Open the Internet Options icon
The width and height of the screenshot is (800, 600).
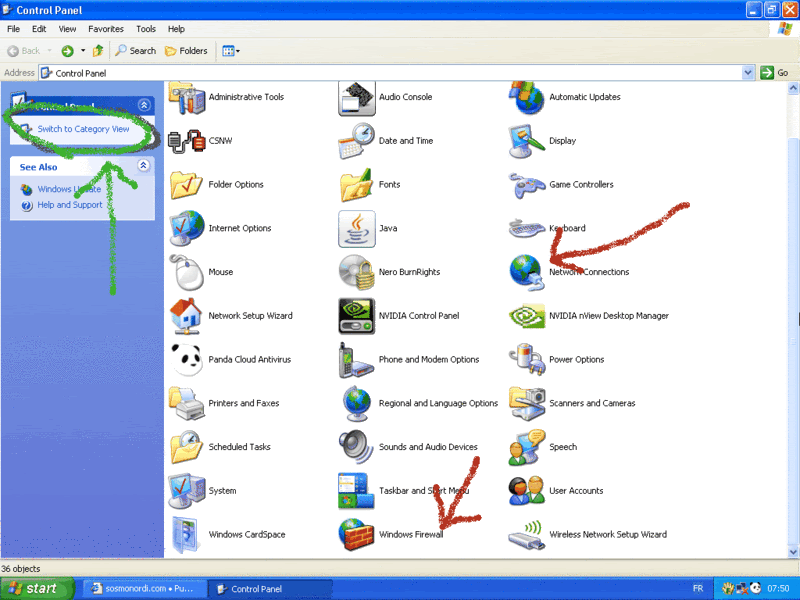187,228
